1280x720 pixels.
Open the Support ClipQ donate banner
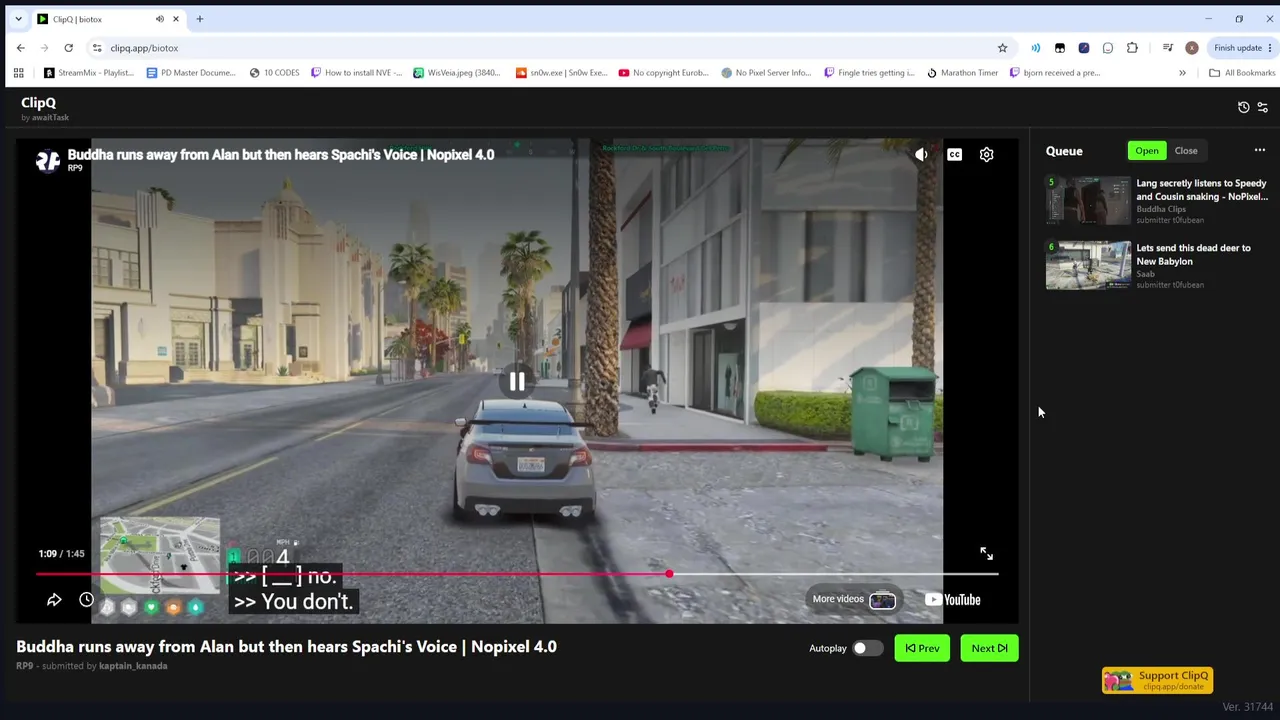coord(1157,680)
